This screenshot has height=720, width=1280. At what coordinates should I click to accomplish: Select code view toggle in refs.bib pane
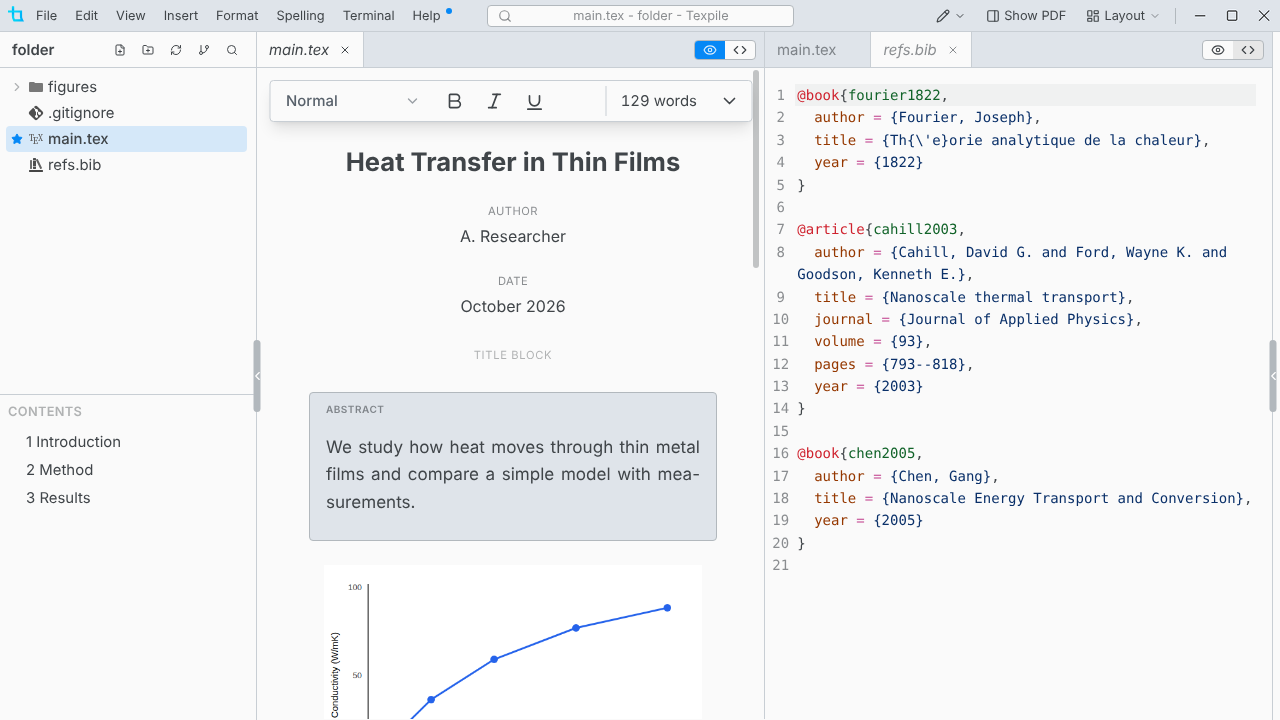[x=1248, y=50]
